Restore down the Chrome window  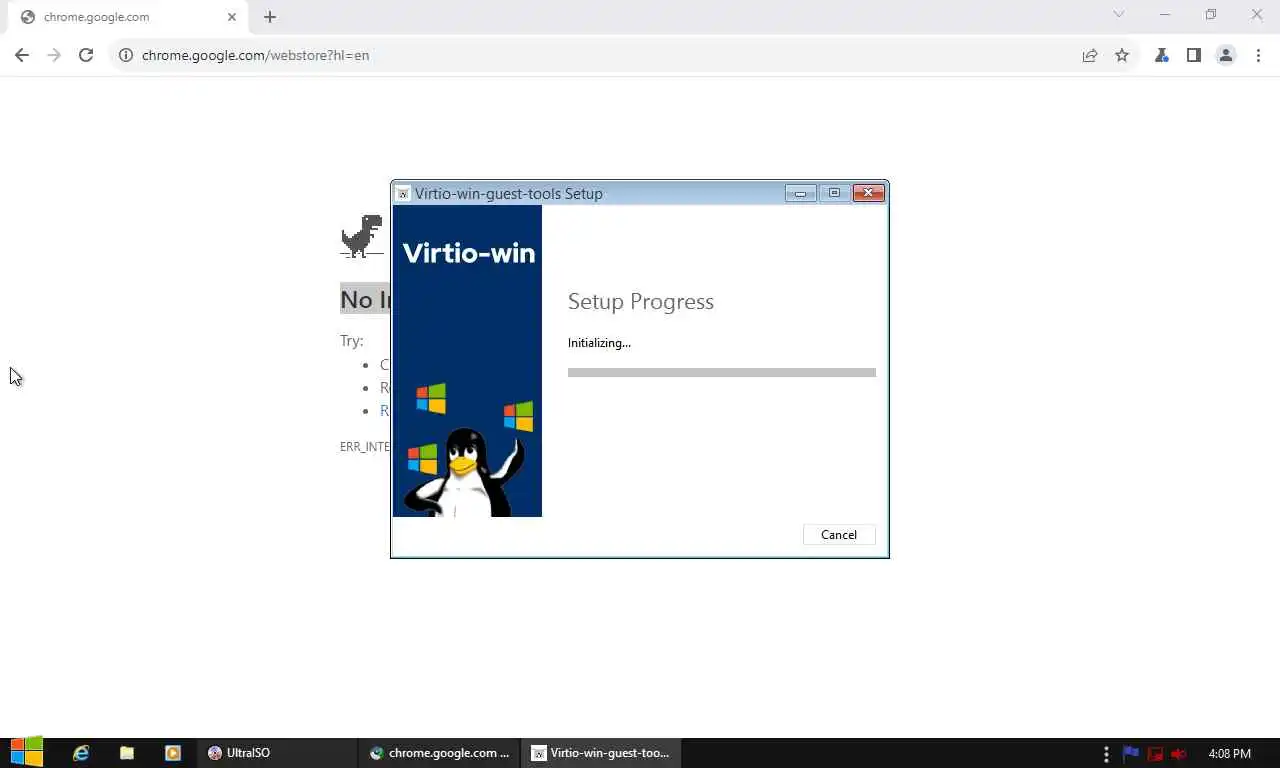click(x=1211, y=14)
